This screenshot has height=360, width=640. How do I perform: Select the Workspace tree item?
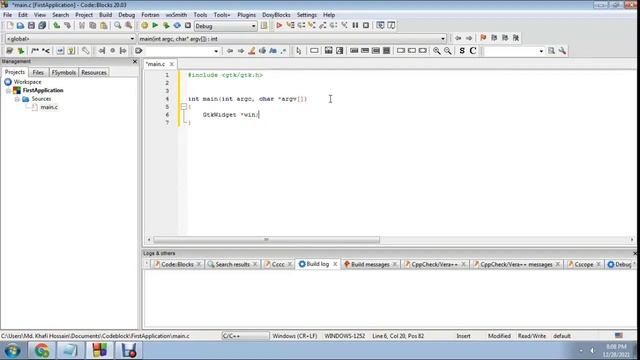pos(27,82)
